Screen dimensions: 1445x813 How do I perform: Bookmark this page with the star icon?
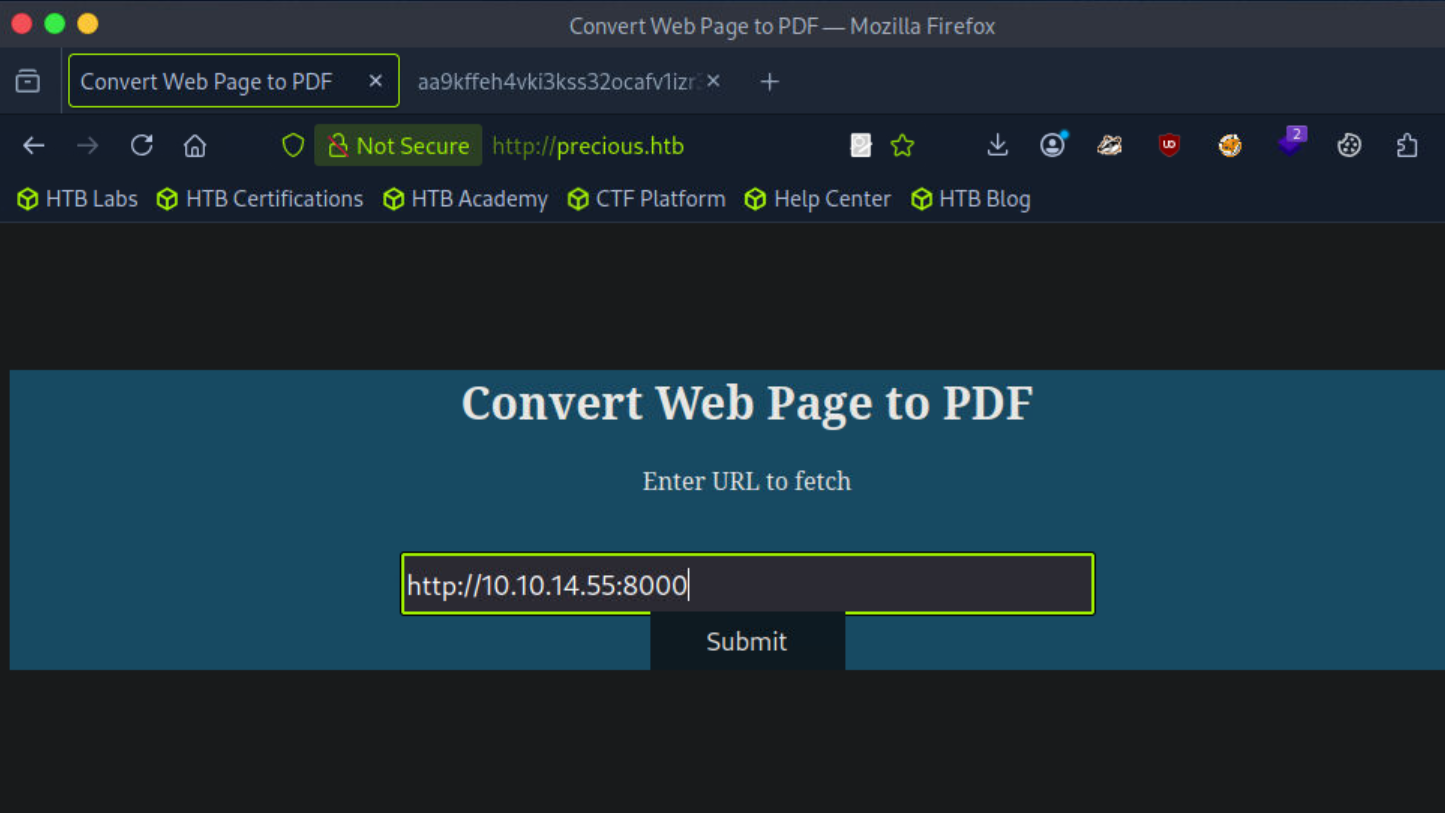click(903, 146)
